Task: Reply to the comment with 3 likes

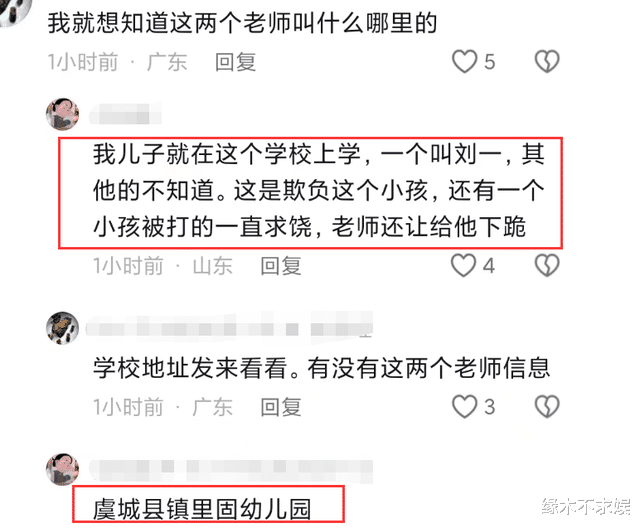Action: (281, 407)
